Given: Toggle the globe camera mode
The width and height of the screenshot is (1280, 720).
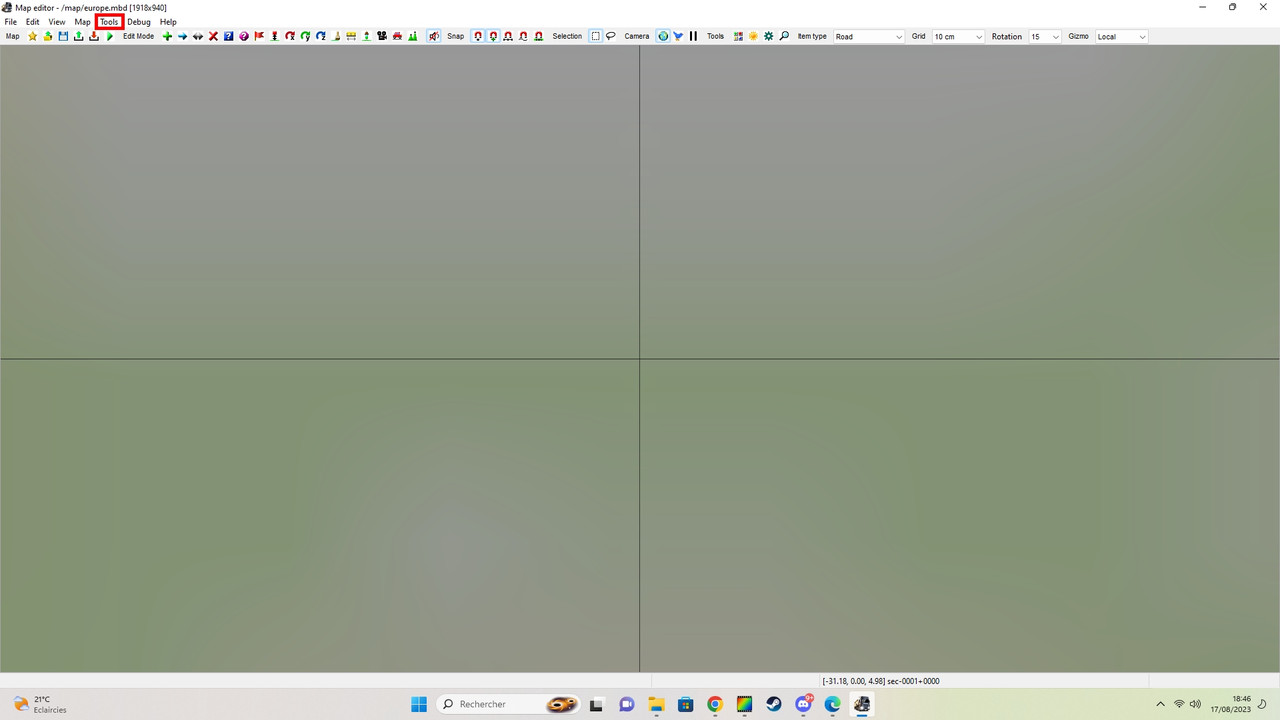Looking at the screenshot, I should pyautogui.click(x=663, y=36).
